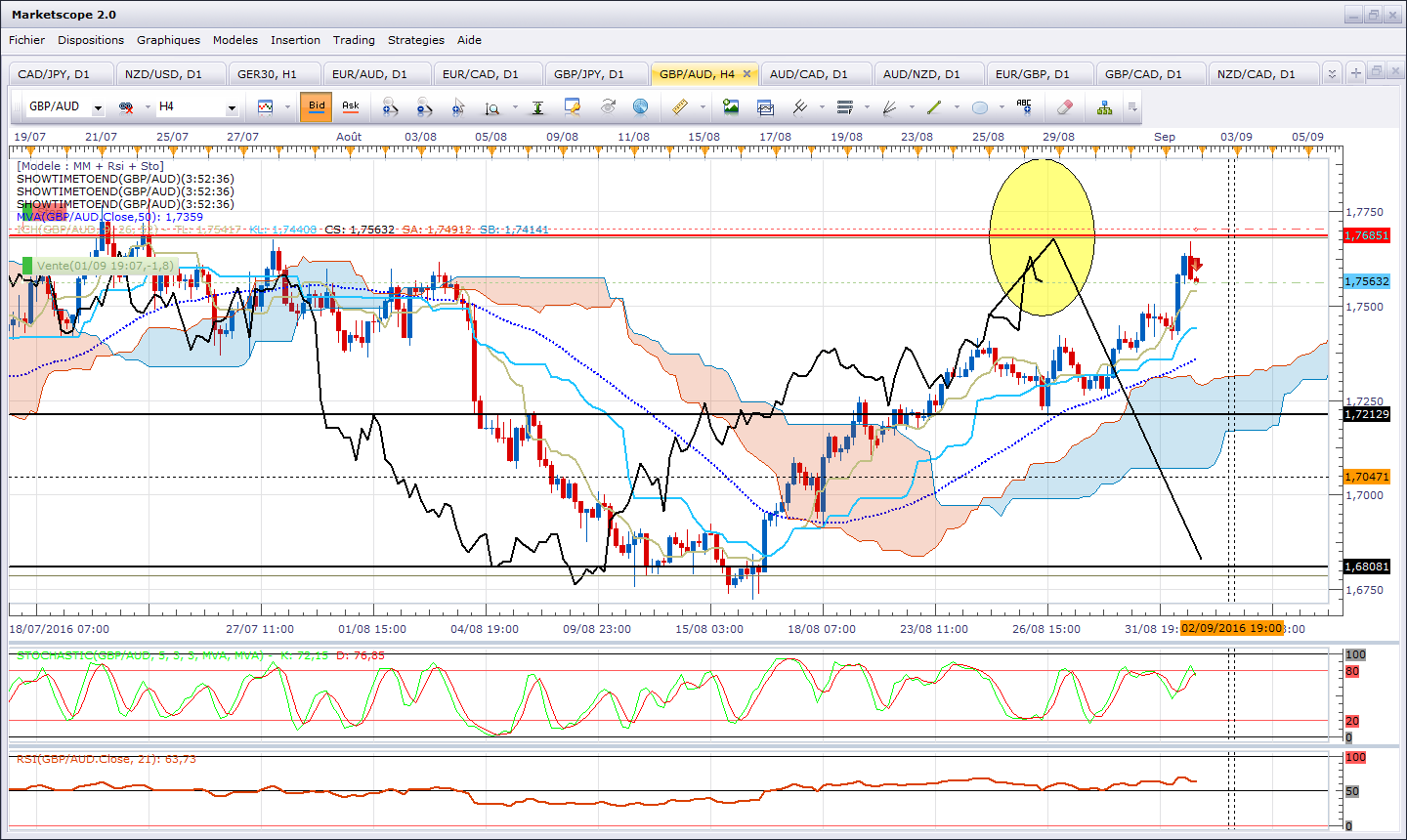The width and height of the screenshot is (1407, 840).
Task: Select the line drawing tool
Action: coord(933,106)
